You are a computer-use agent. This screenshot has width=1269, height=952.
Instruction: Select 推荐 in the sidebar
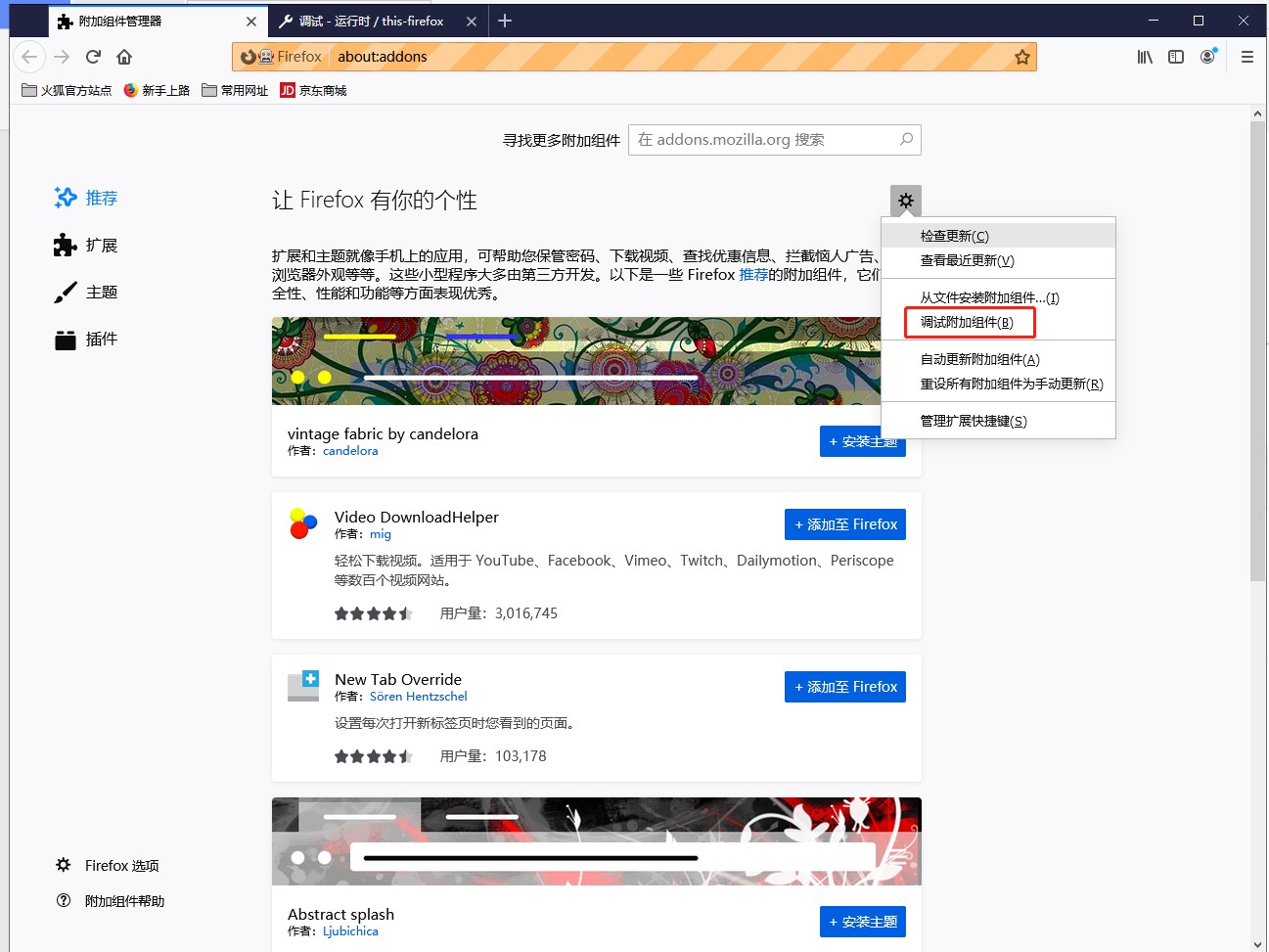tap(86, 198)
